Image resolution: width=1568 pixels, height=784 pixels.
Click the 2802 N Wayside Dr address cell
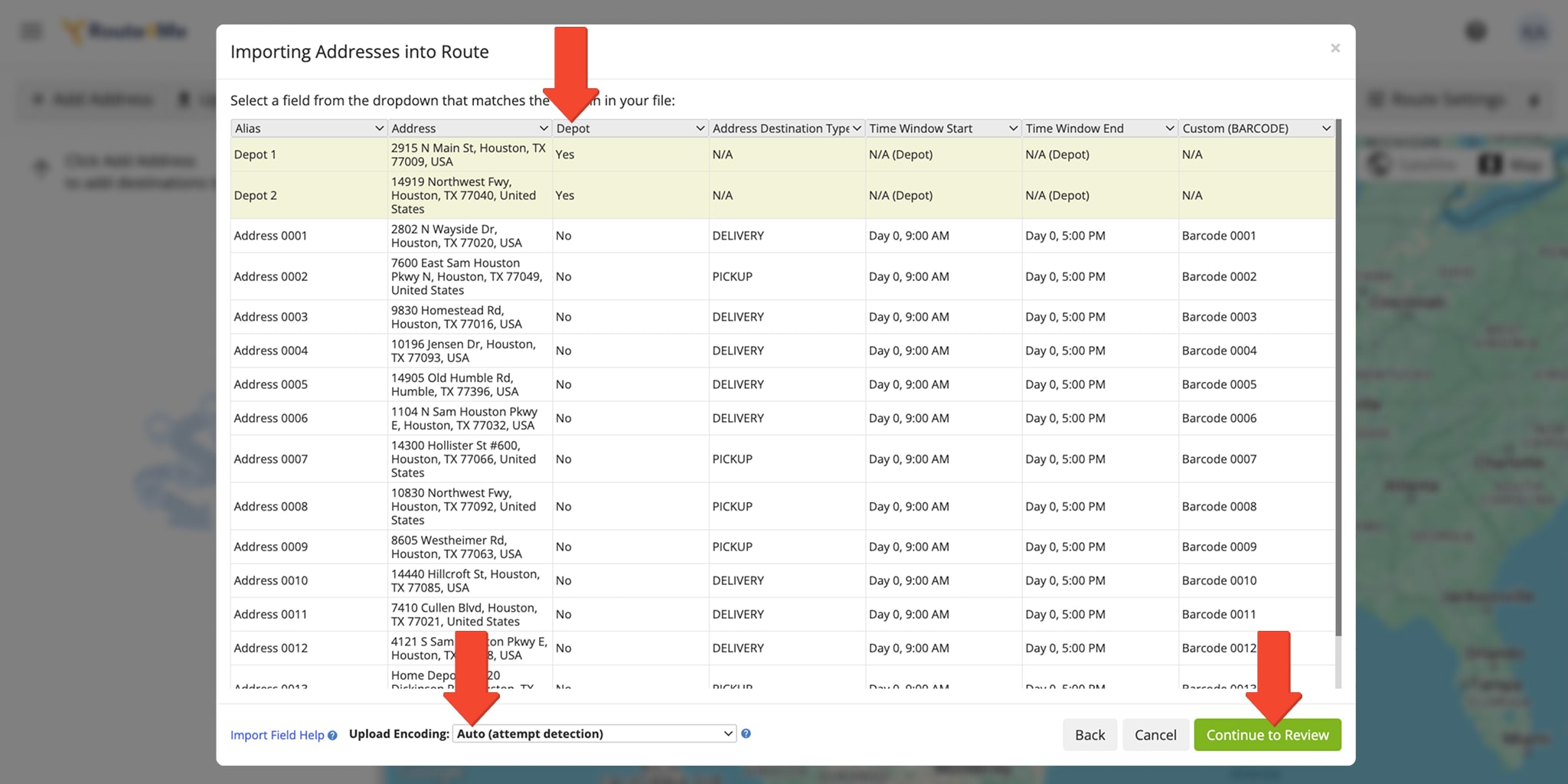click(x=469, y=236)
